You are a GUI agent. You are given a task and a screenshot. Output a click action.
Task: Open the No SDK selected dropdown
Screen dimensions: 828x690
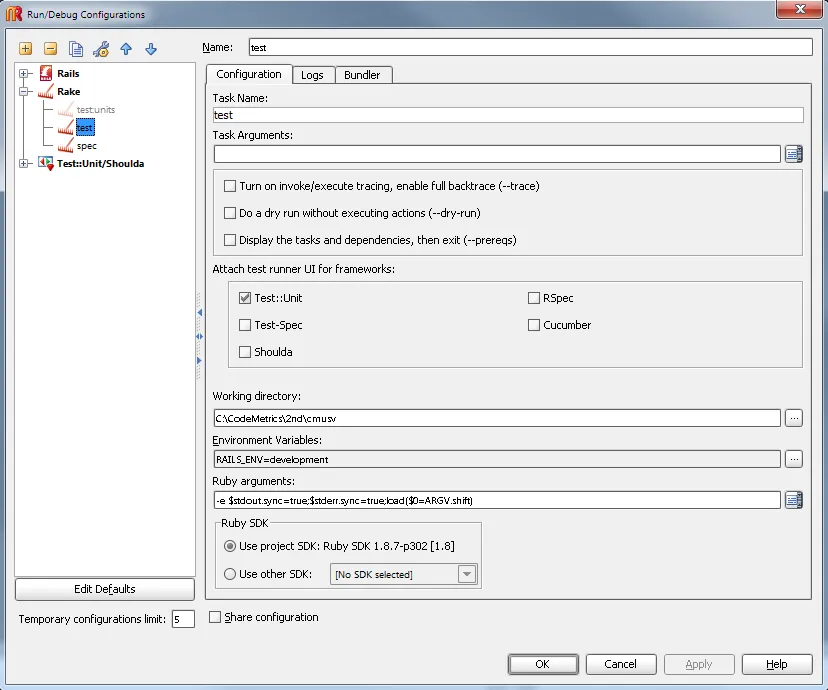[x=404, y=574]
